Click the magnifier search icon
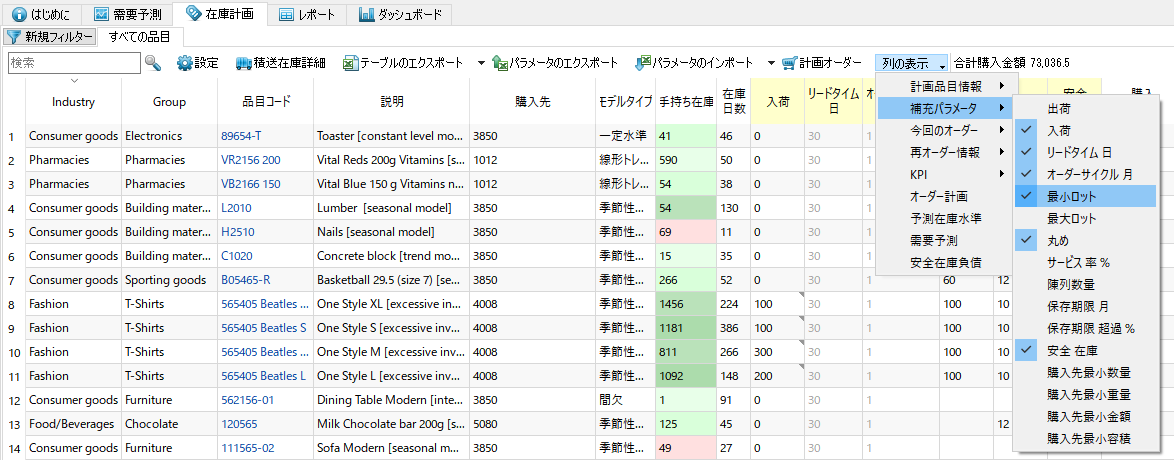Screen dimensions: 1174x460 pyautogui.click(x=153, y=63)
